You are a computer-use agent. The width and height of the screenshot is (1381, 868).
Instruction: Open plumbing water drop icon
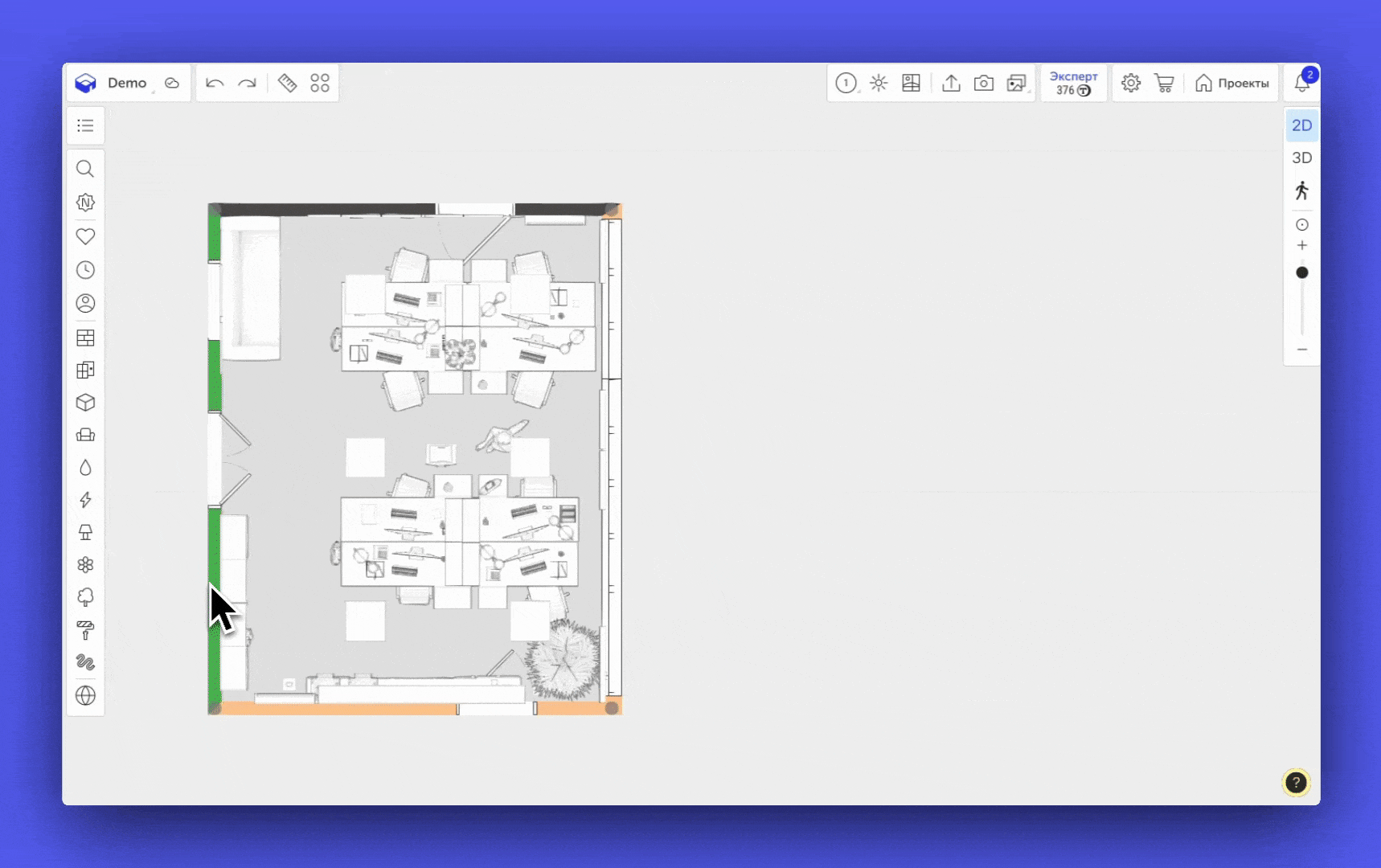click(x=85, y=468)
